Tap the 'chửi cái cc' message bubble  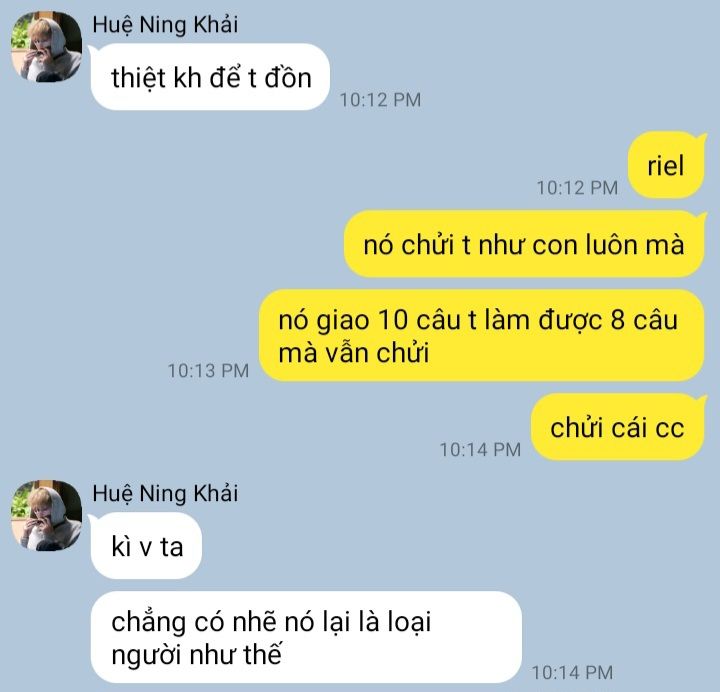(618, 427)
